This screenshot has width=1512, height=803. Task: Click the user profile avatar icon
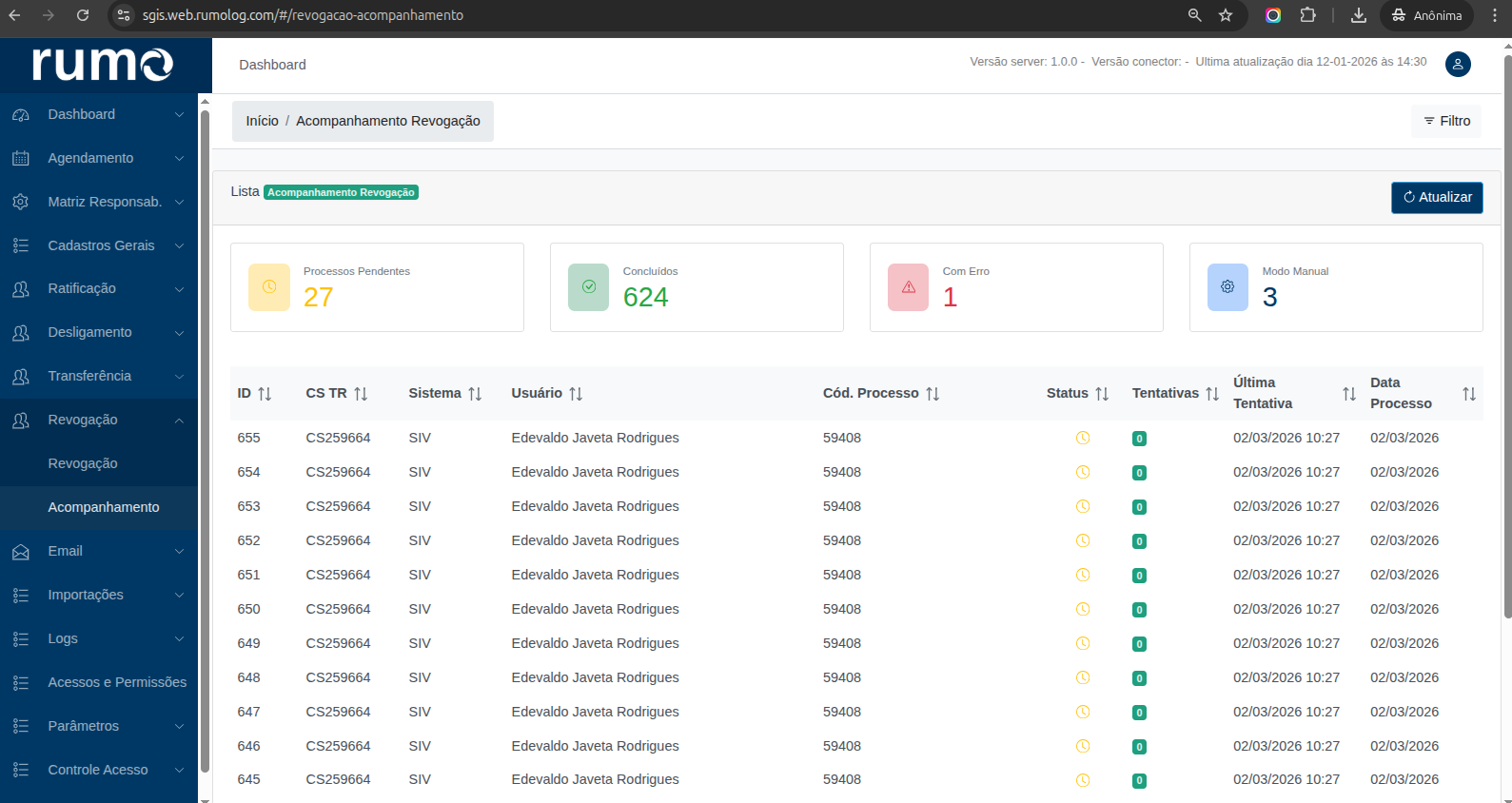[x=1457, y=64]
